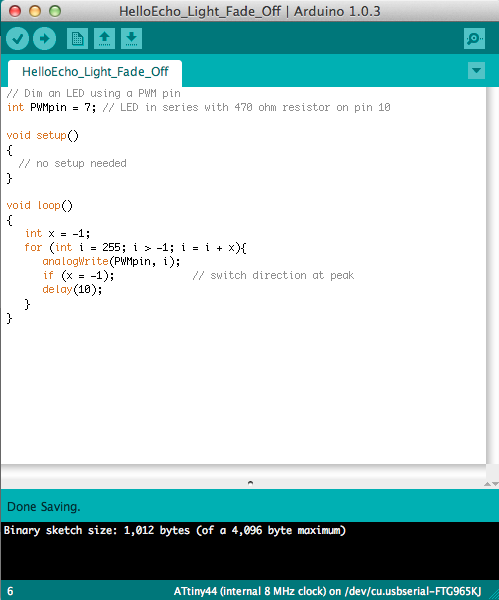
Task: Click the Verify checkmark button
Action: (x=17, y=39)
